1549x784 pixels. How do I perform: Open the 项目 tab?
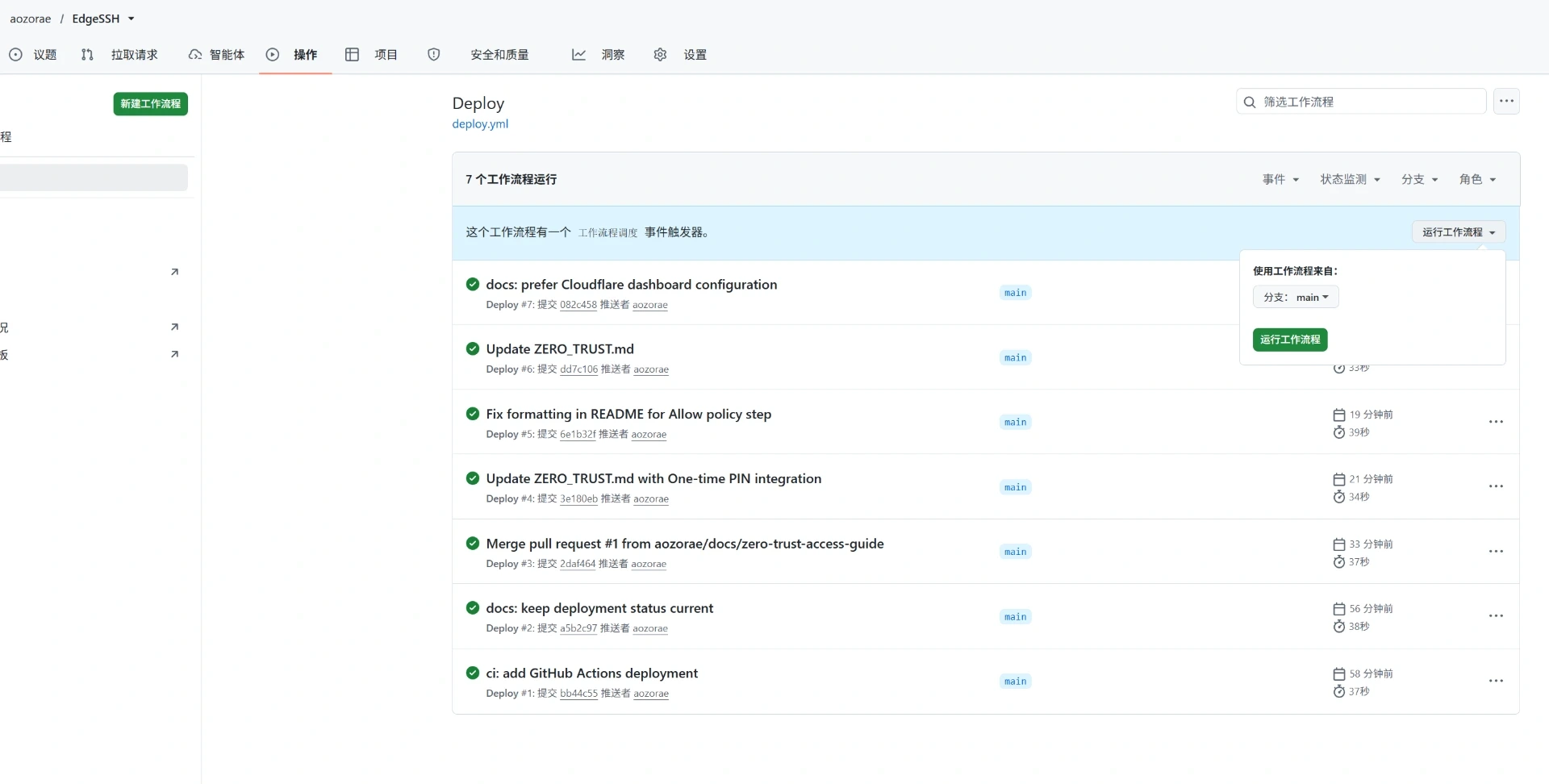point(371,55)
